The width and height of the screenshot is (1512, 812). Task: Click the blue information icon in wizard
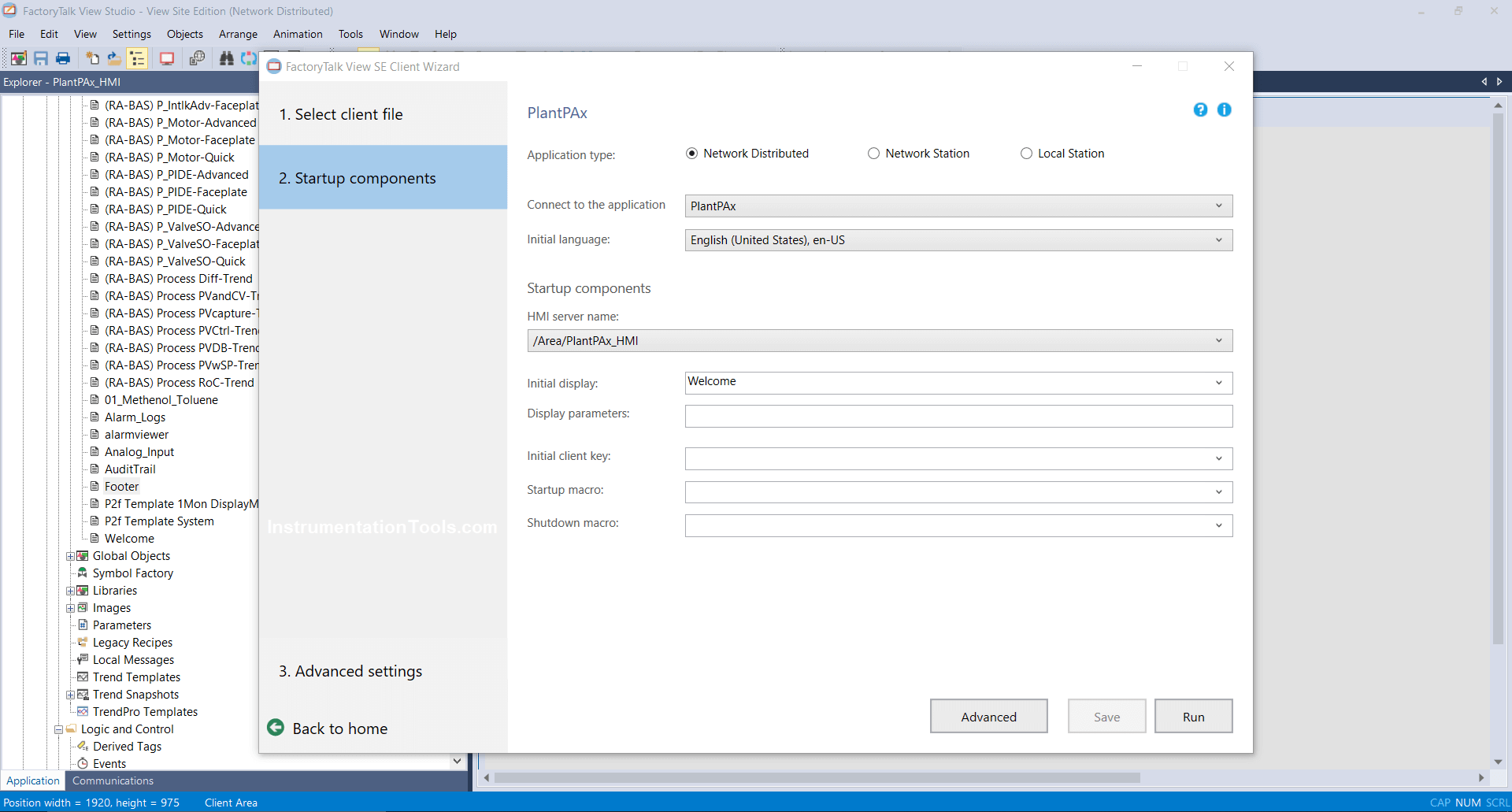[x=1224, y=109]
